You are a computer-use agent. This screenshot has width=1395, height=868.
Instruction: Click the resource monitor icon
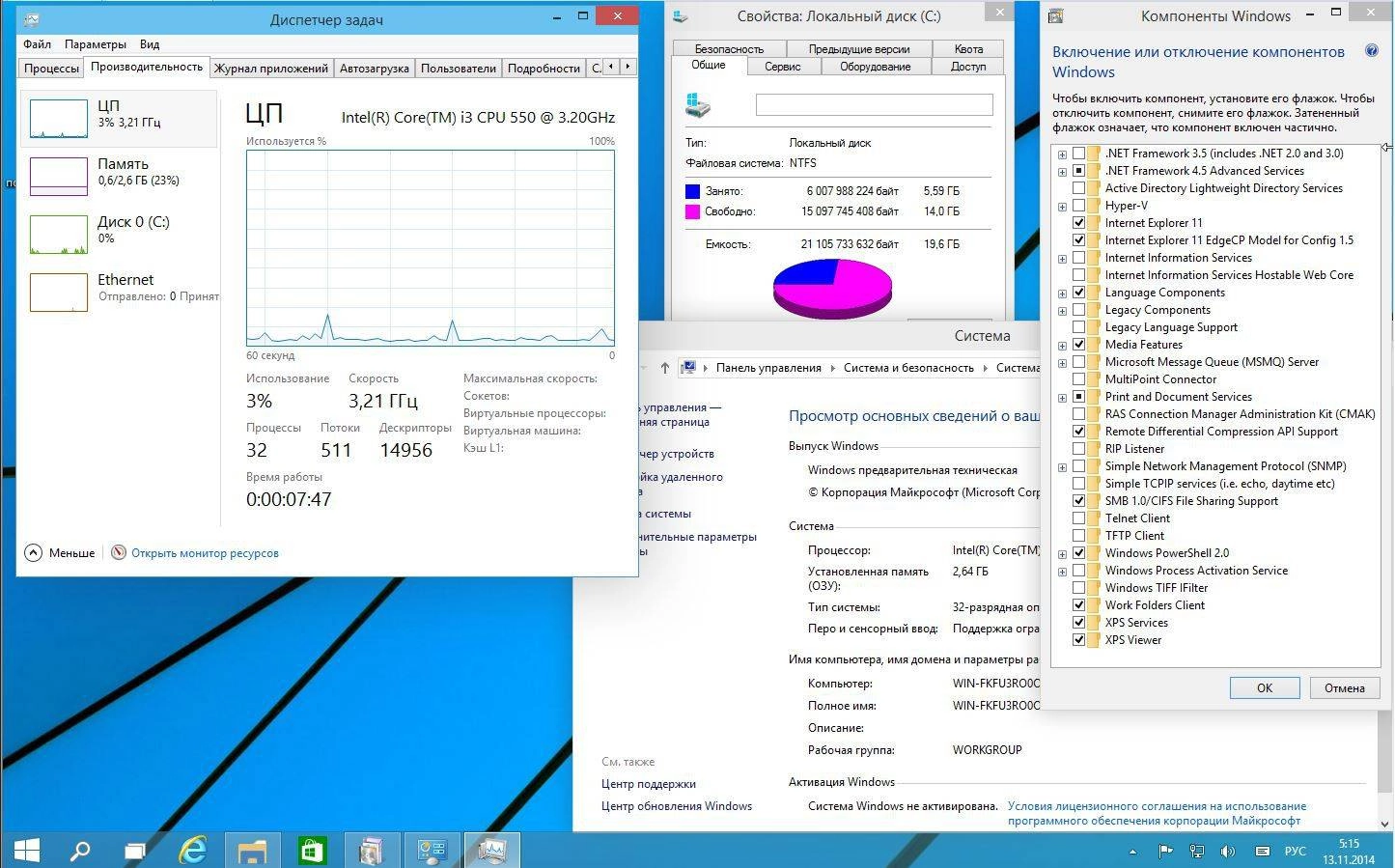(x=119, y=553)
